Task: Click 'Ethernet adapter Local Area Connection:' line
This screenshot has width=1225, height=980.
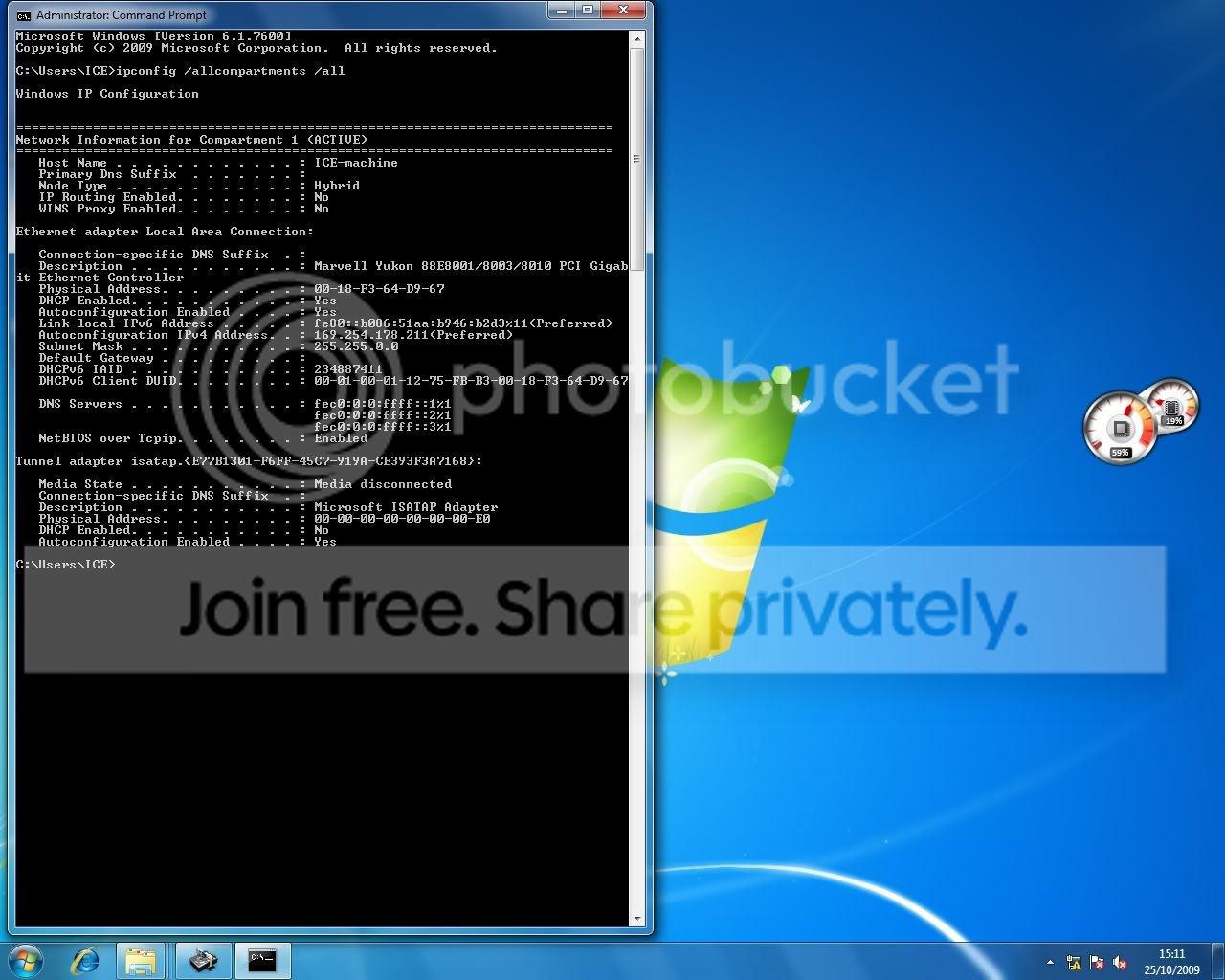Action: (165, 232)
